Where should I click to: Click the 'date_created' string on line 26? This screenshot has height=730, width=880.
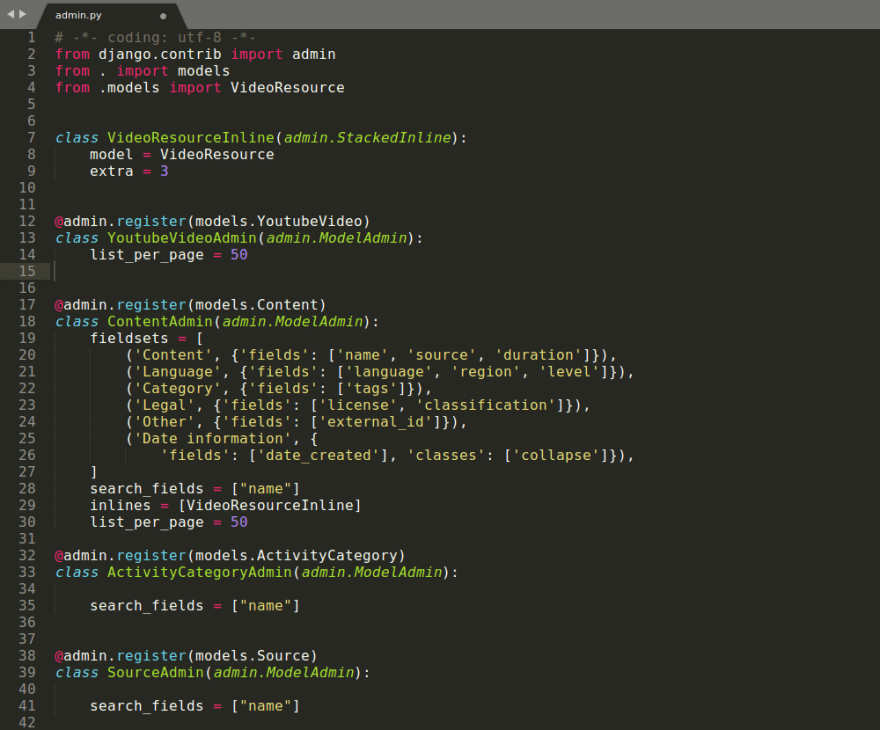[318, 456]
